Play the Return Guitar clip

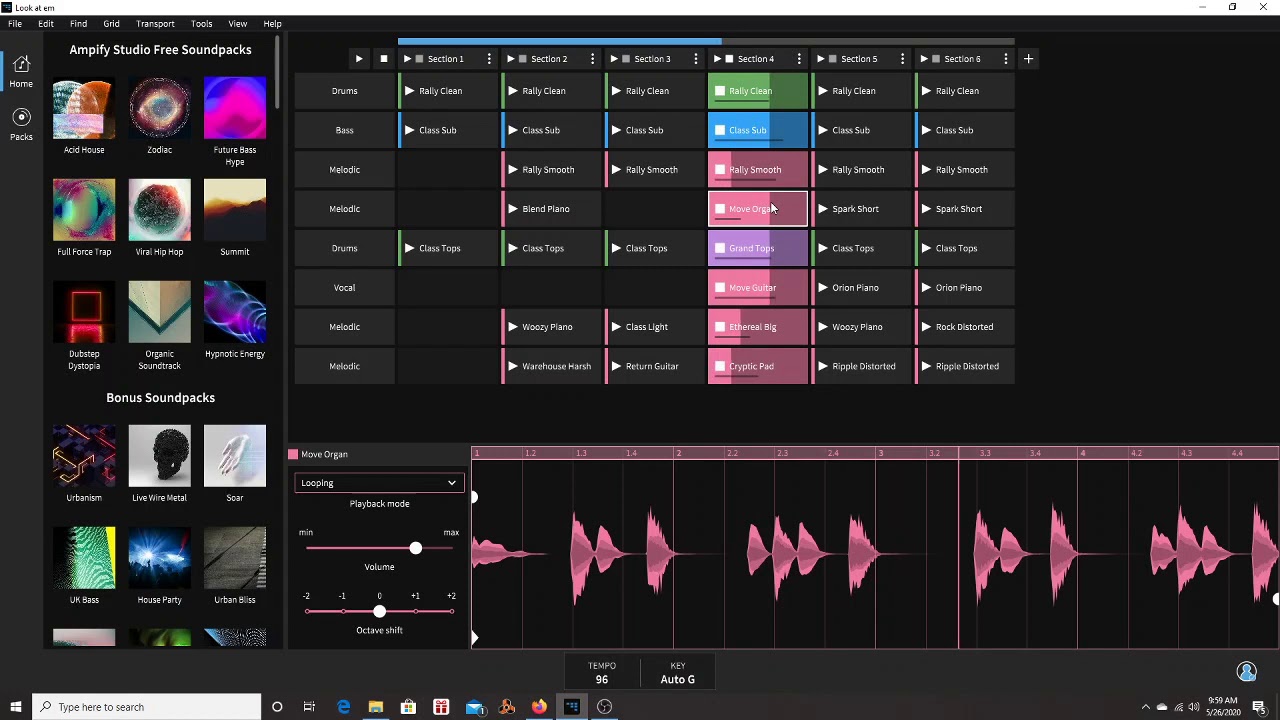pyautogui.click(x=616, y=366)
